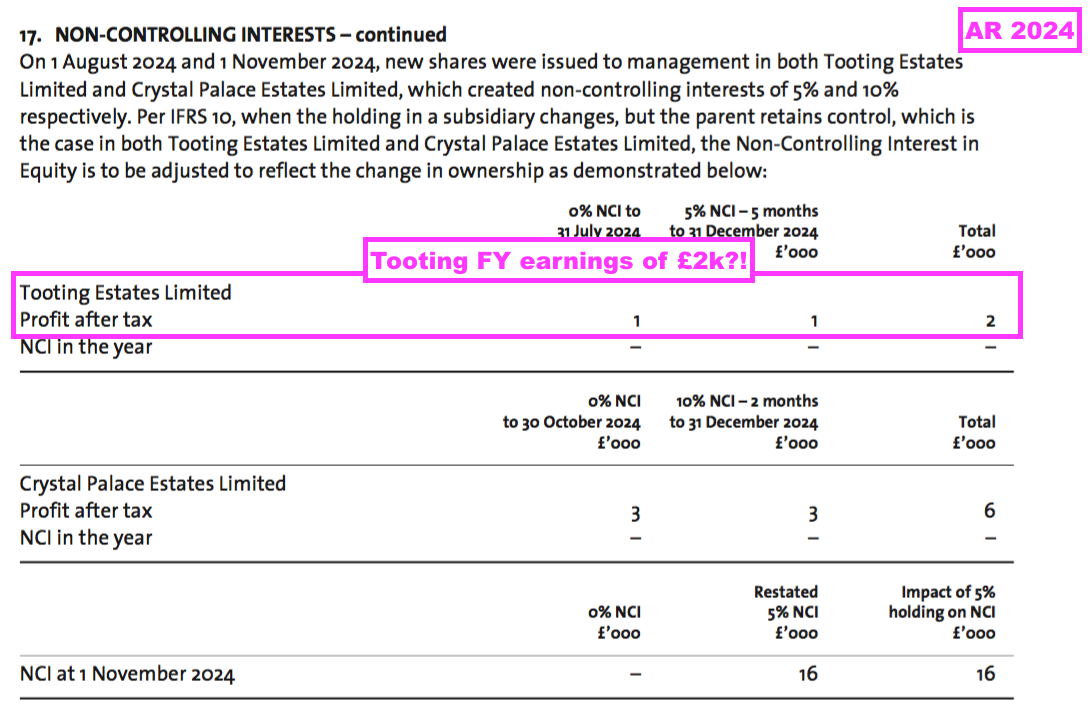The height and width of the screenshot is (720, 1090).
Task: Click the first Total £'000 column header
Action: coord(974,241)
